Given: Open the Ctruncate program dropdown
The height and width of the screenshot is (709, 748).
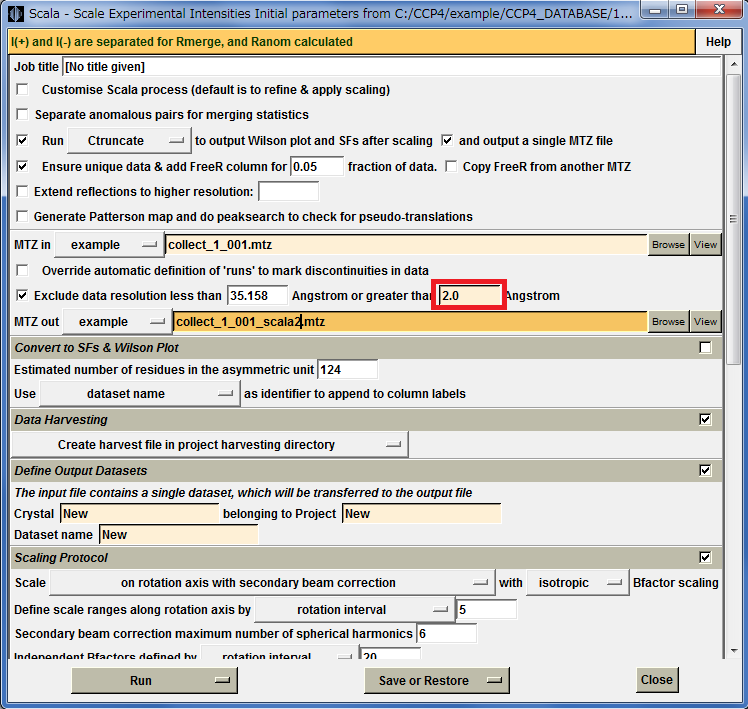Looking at the screenshot, I should (132, 141).
